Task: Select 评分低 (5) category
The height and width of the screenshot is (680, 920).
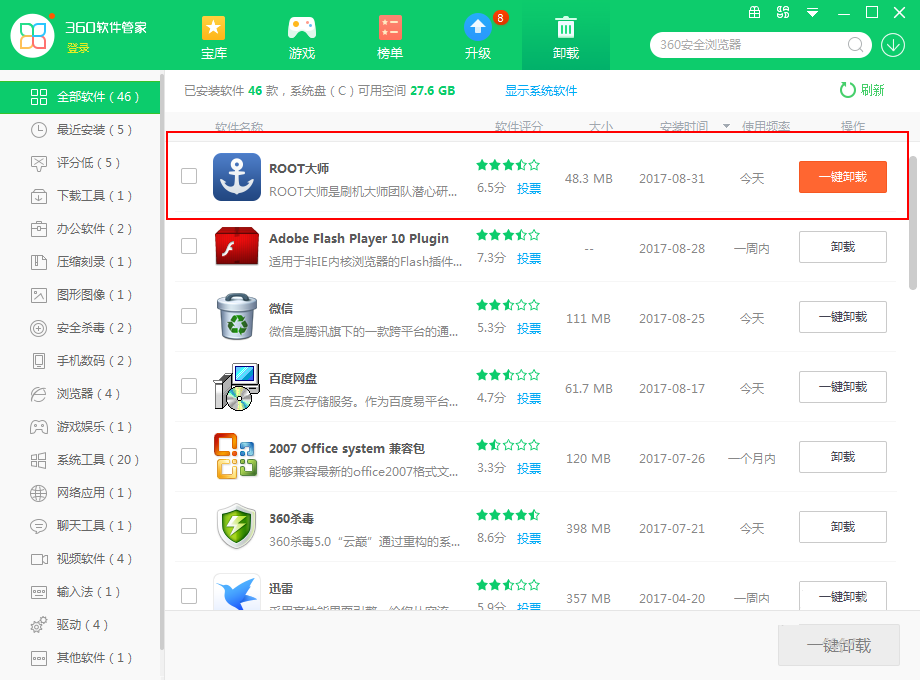Action: (80, 163)
